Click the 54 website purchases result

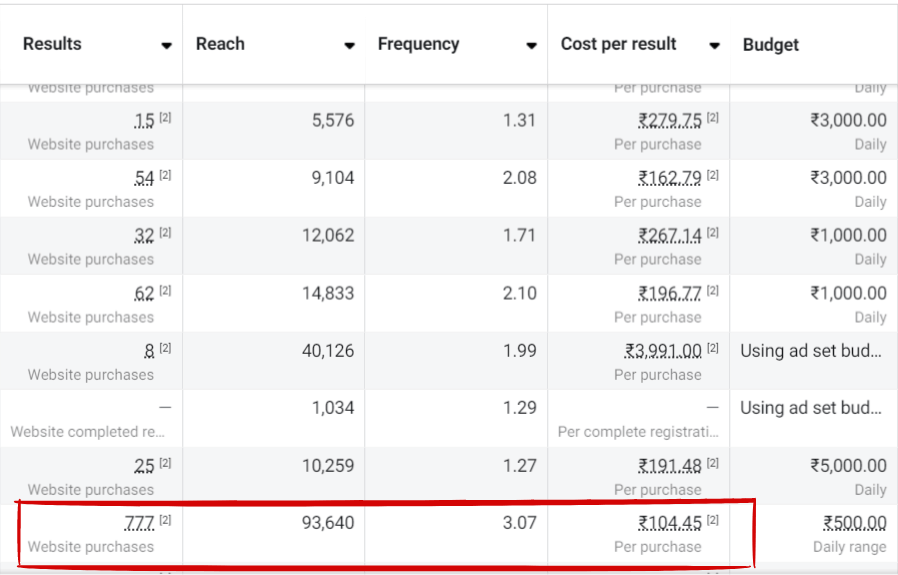click(x=144, y=178)
